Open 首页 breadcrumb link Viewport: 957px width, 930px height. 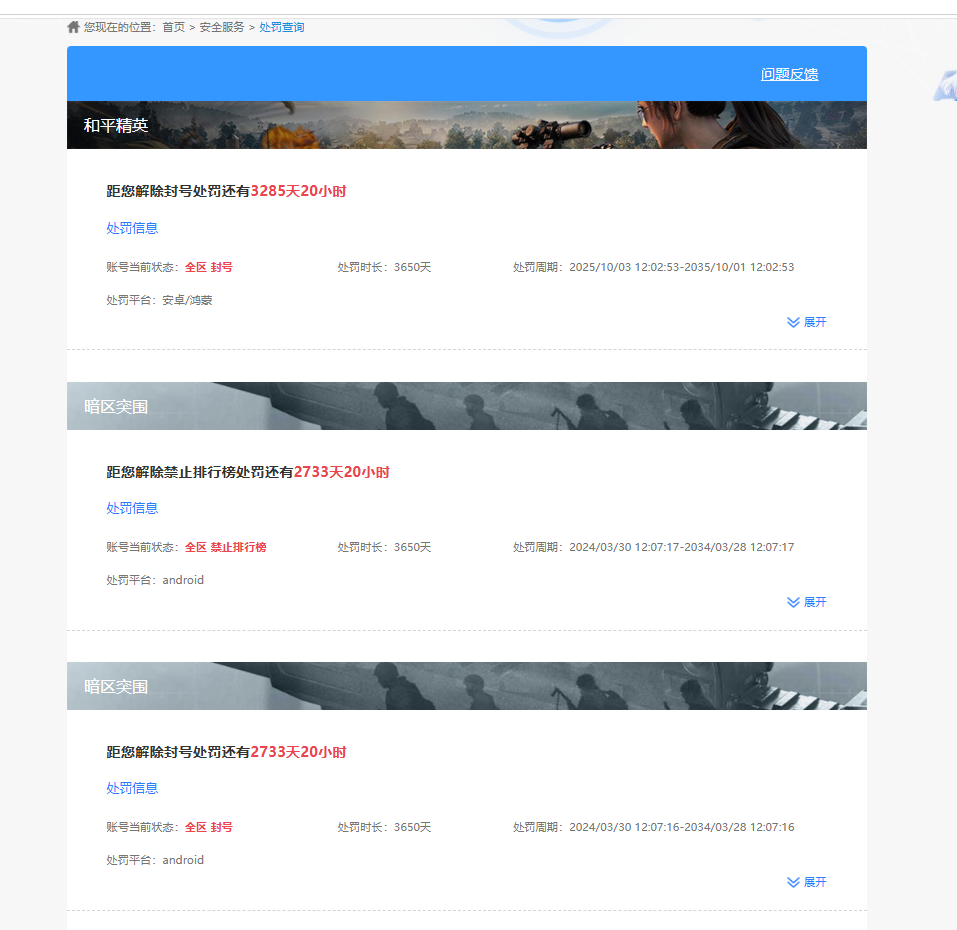[x=173, y=27]
